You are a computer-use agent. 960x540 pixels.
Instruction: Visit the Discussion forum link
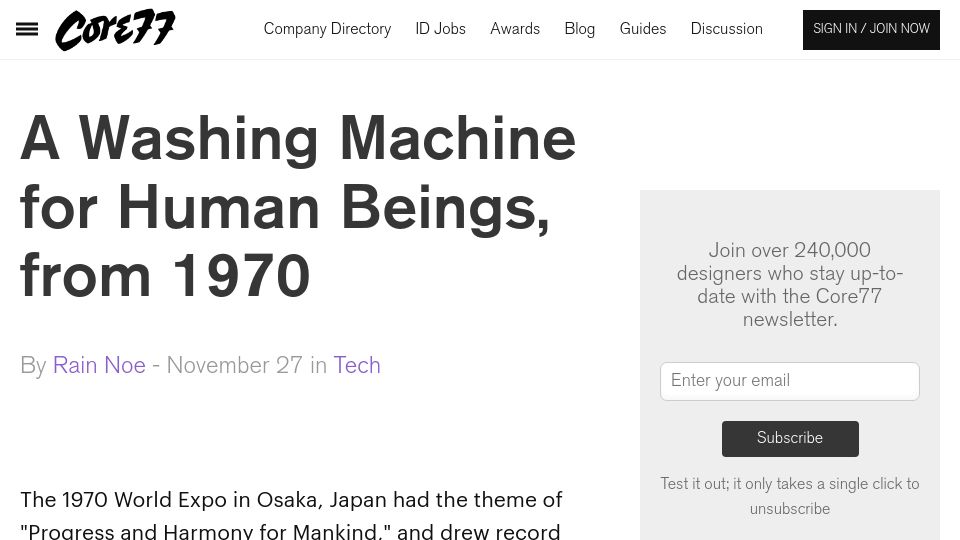click(727, 29)
